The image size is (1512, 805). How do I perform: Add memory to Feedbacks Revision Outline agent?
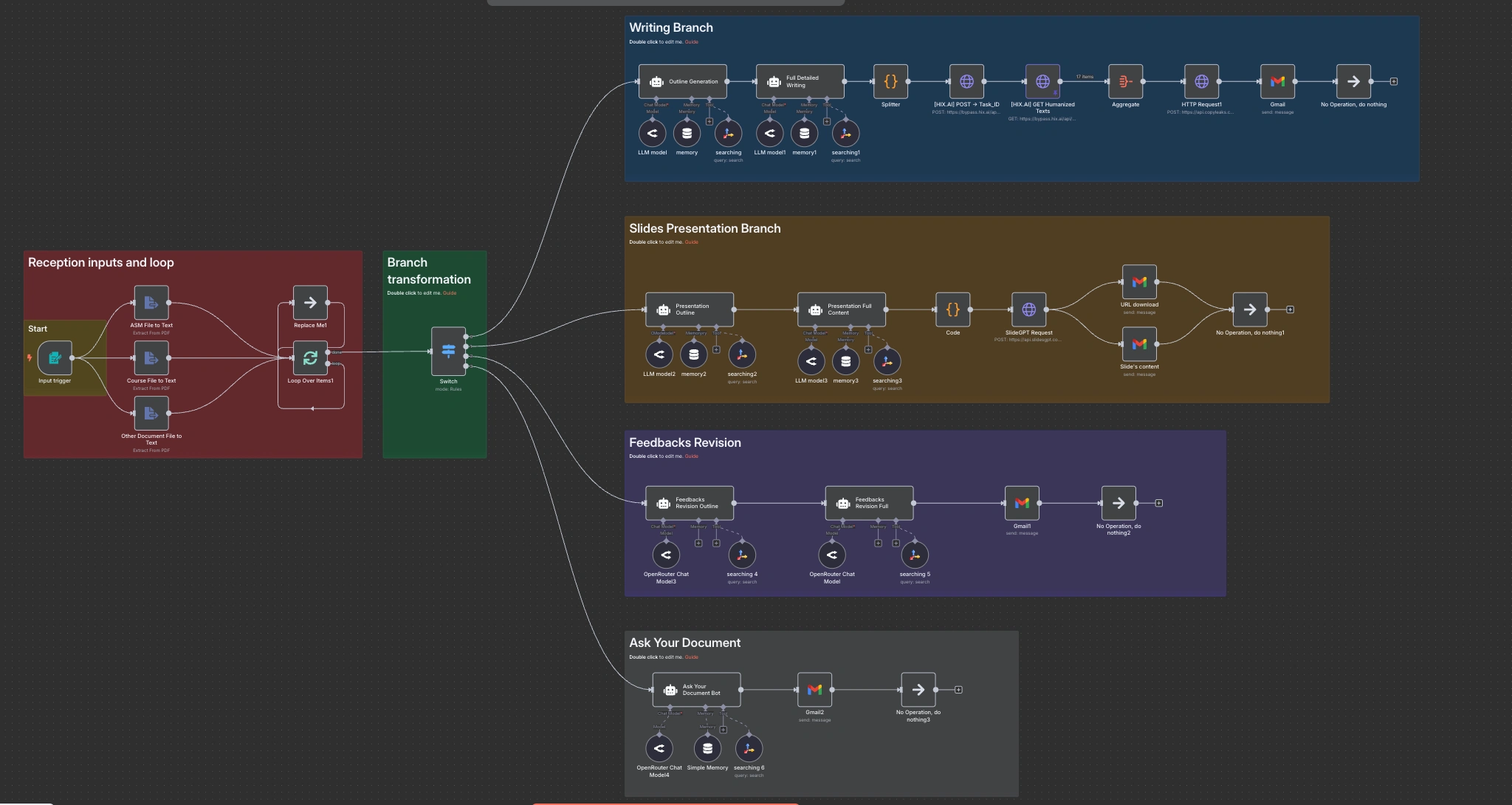click(698, 544)
